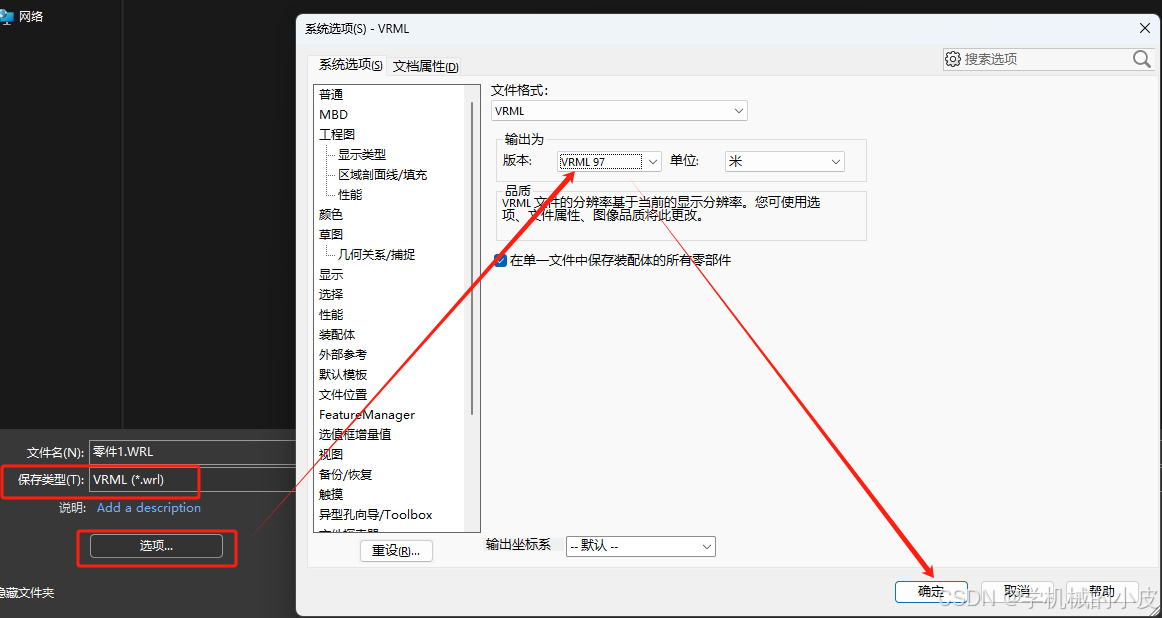Image resolution: width=1162 pixels, height=618 pixels.
Task: Select 性能 under 工程图
Action: click(350, 195)
